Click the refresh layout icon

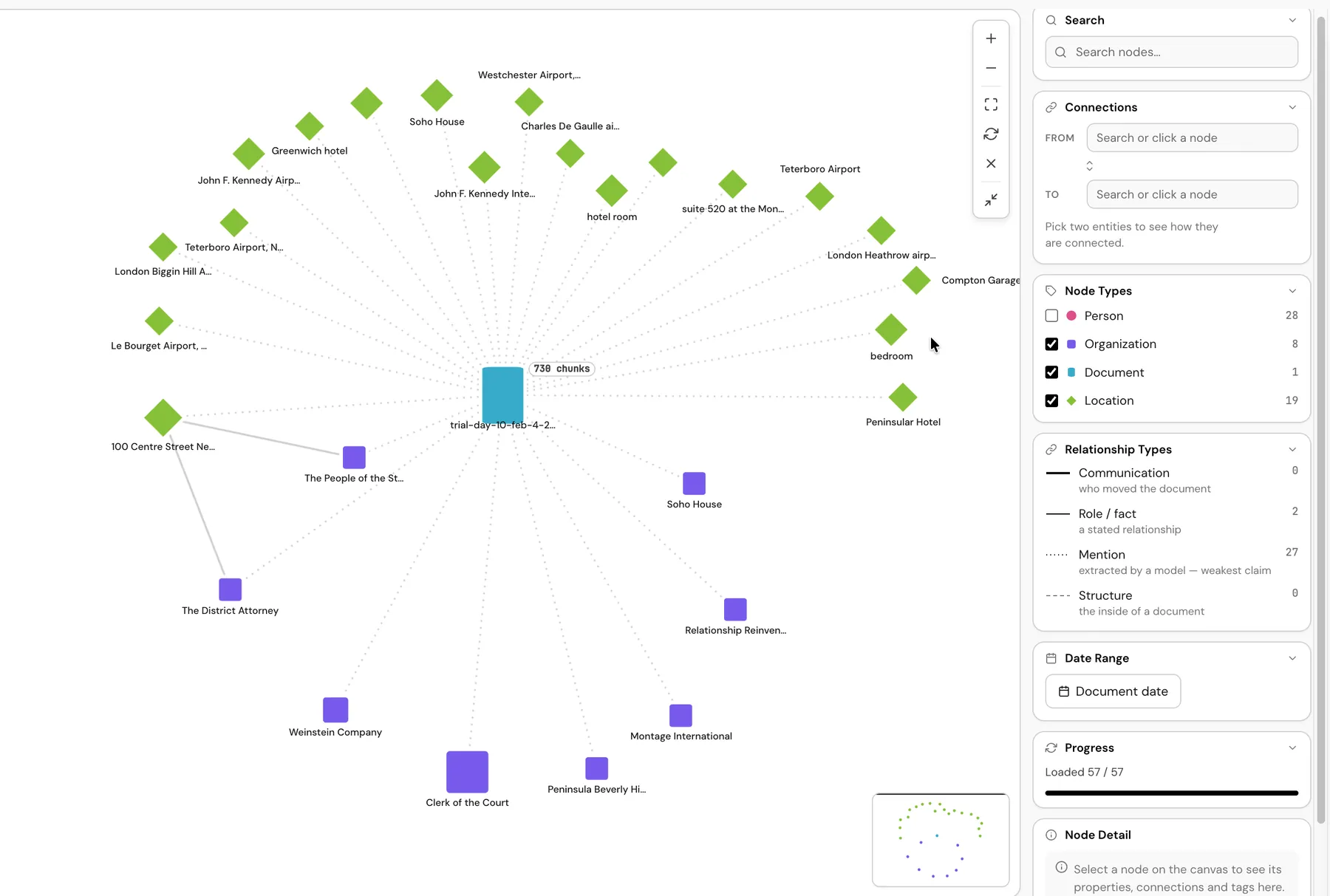pos(991,134)
